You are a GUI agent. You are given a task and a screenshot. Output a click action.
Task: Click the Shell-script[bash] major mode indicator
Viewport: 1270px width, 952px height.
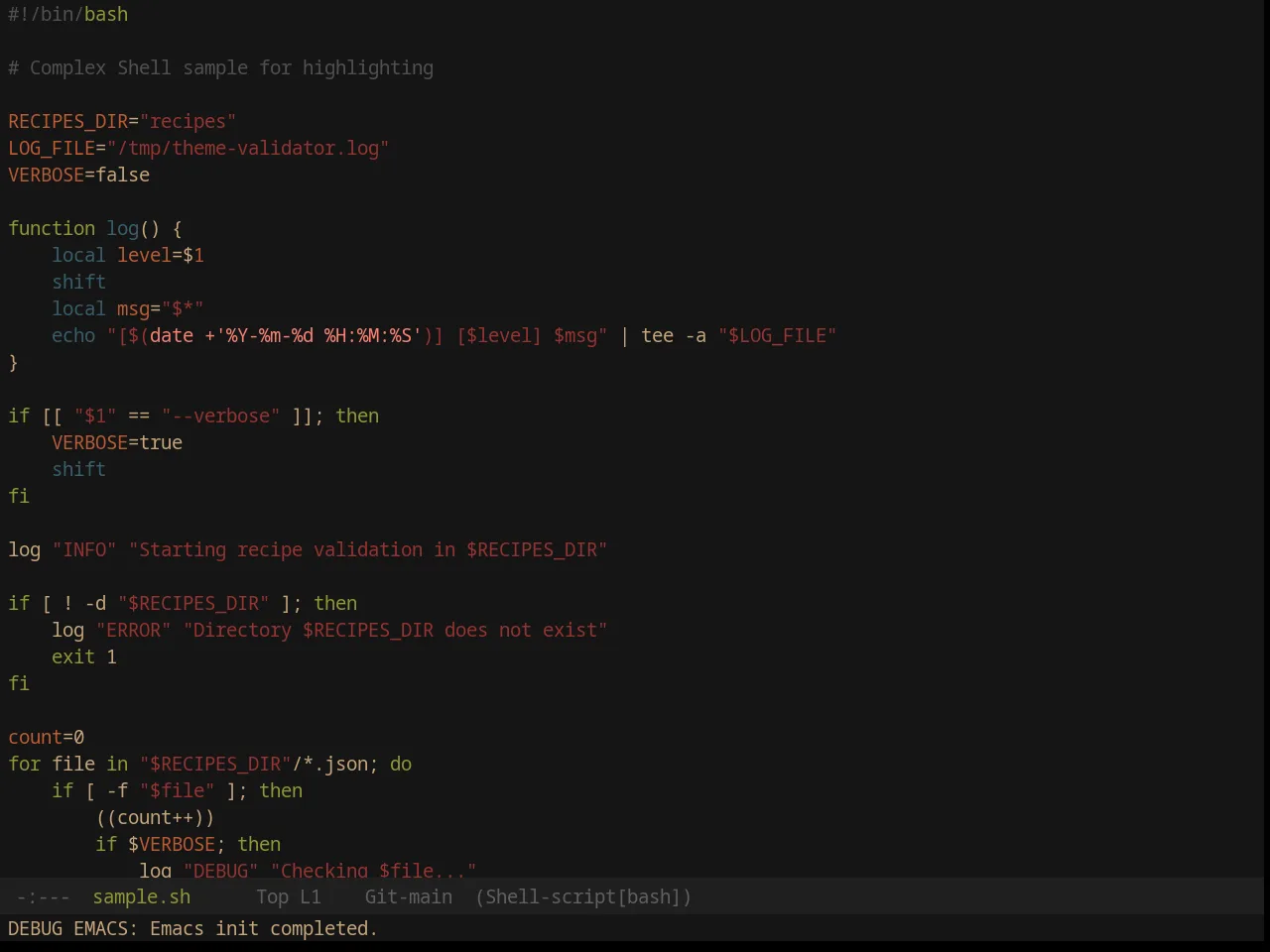[583, 896]
